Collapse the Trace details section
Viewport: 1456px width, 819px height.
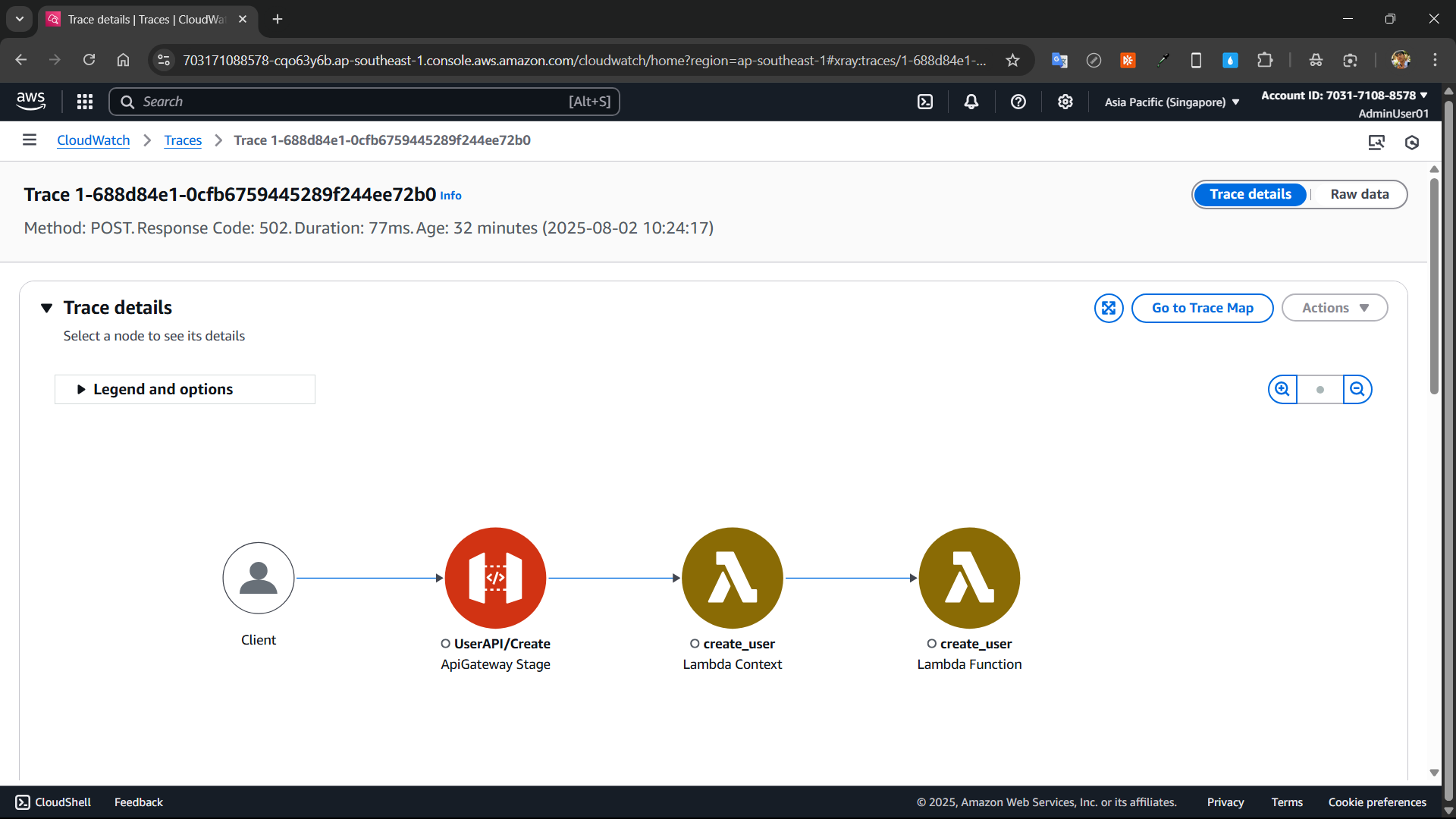(x=47, y=308)
